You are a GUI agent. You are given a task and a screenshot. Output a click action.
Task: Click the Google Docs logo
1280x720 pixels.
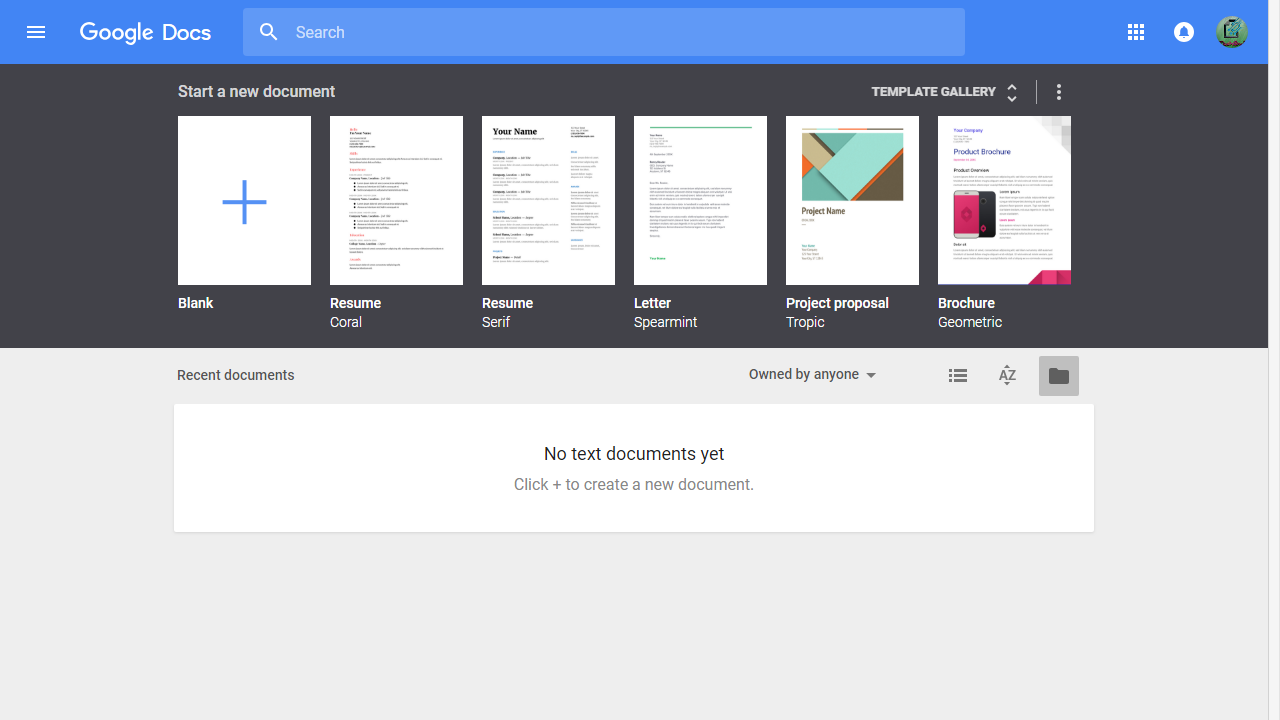coord(146,32)
